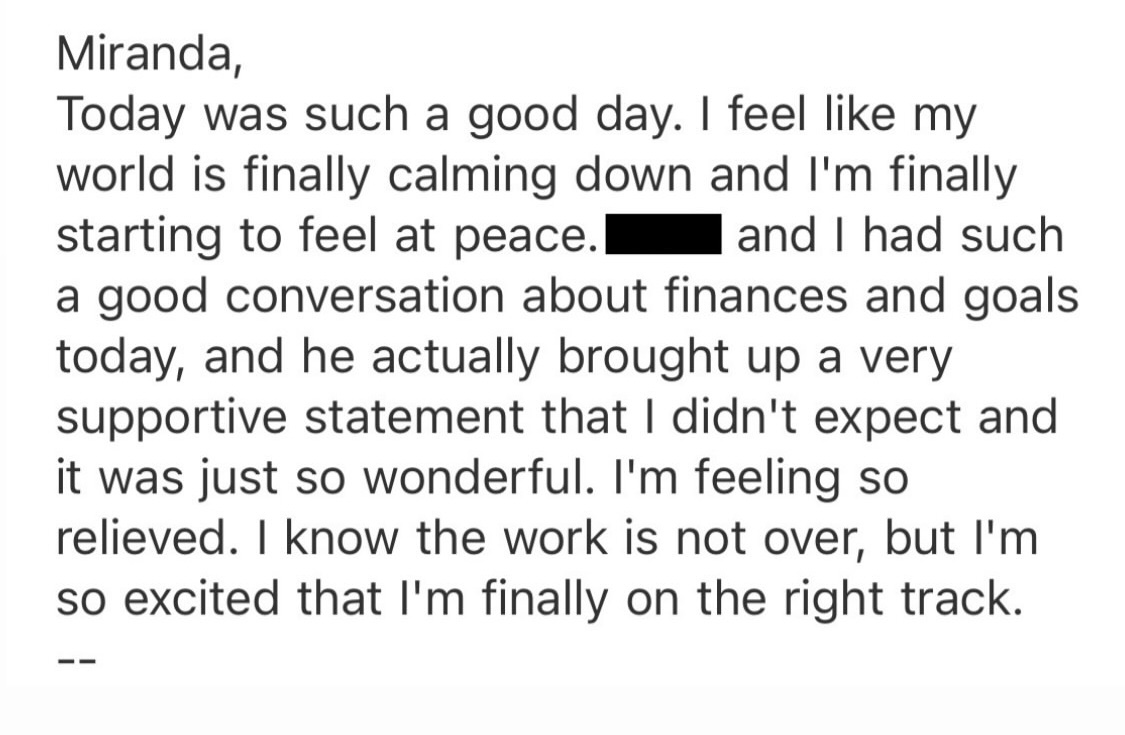1125x735 pixels.
Task: Click the word "expect"
Action: pos(879,418)
